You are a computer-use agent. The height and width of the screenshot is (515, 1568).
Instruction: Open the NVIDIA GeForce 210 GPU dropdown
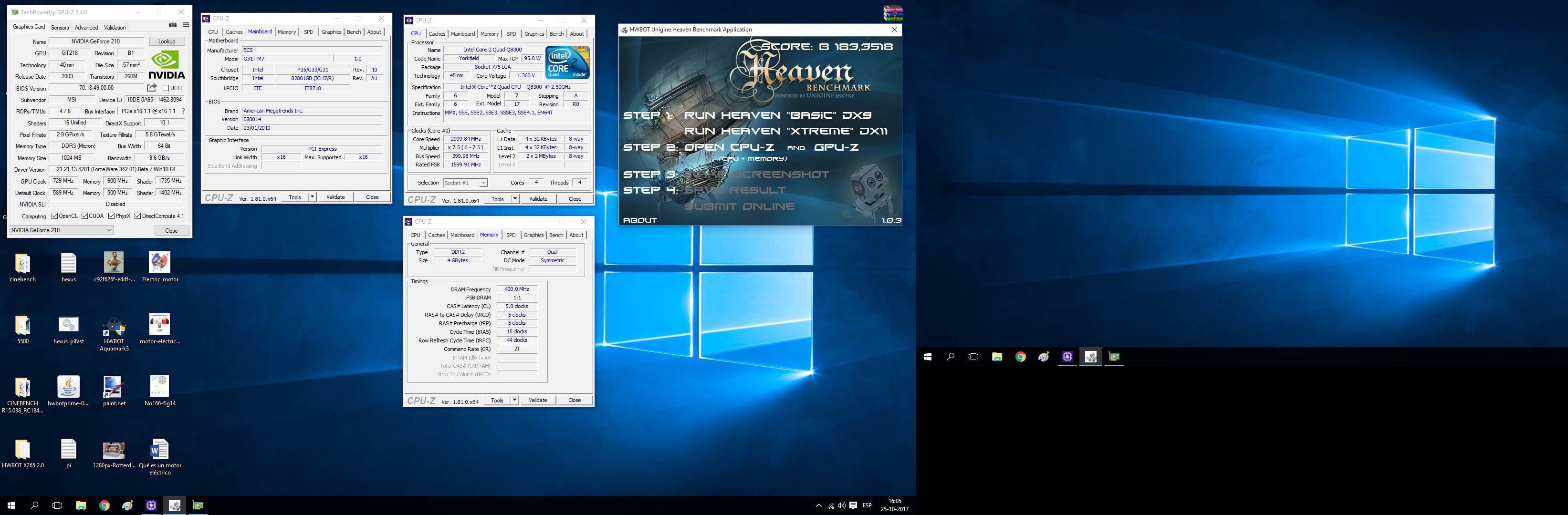coord(62,230)
